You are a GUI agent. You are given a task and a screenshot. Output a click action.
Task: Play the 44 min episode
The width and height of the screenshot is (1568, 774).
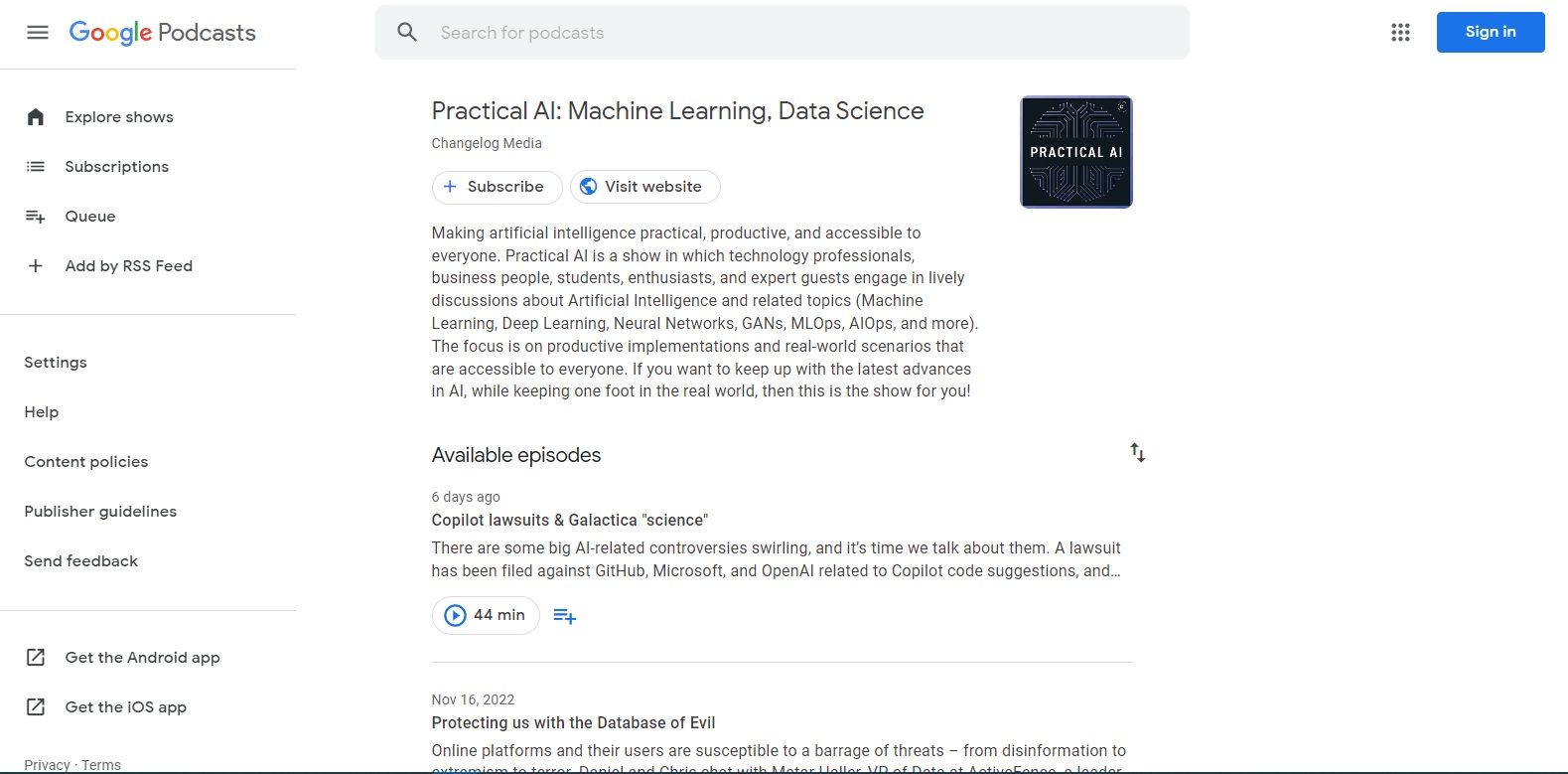(x=486, y=615)
